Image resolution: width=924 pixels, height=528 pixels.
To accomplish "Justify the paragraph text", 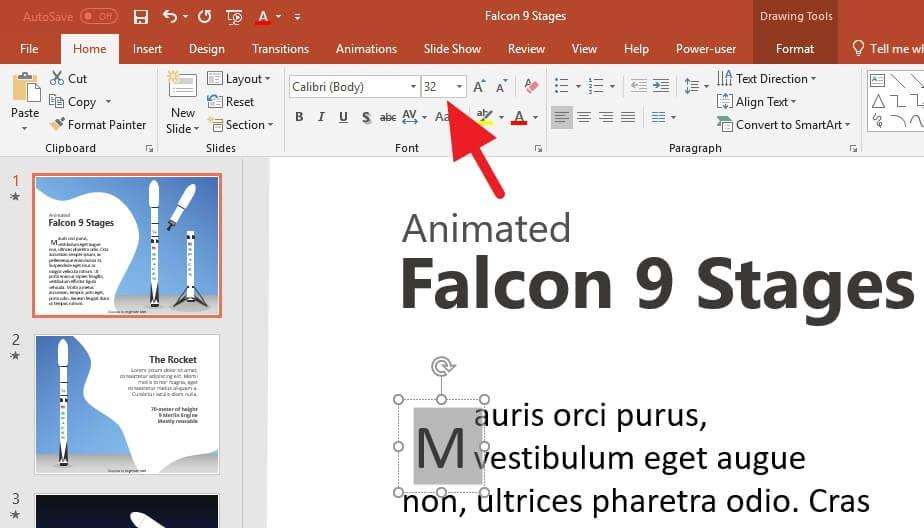I will 628,117.
